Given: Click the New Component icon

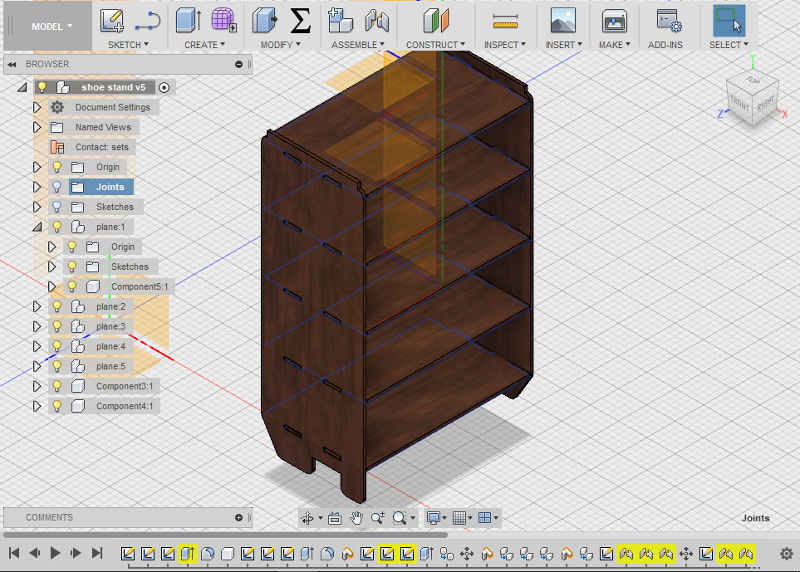Looking at the screenshot, I should 340,21.
